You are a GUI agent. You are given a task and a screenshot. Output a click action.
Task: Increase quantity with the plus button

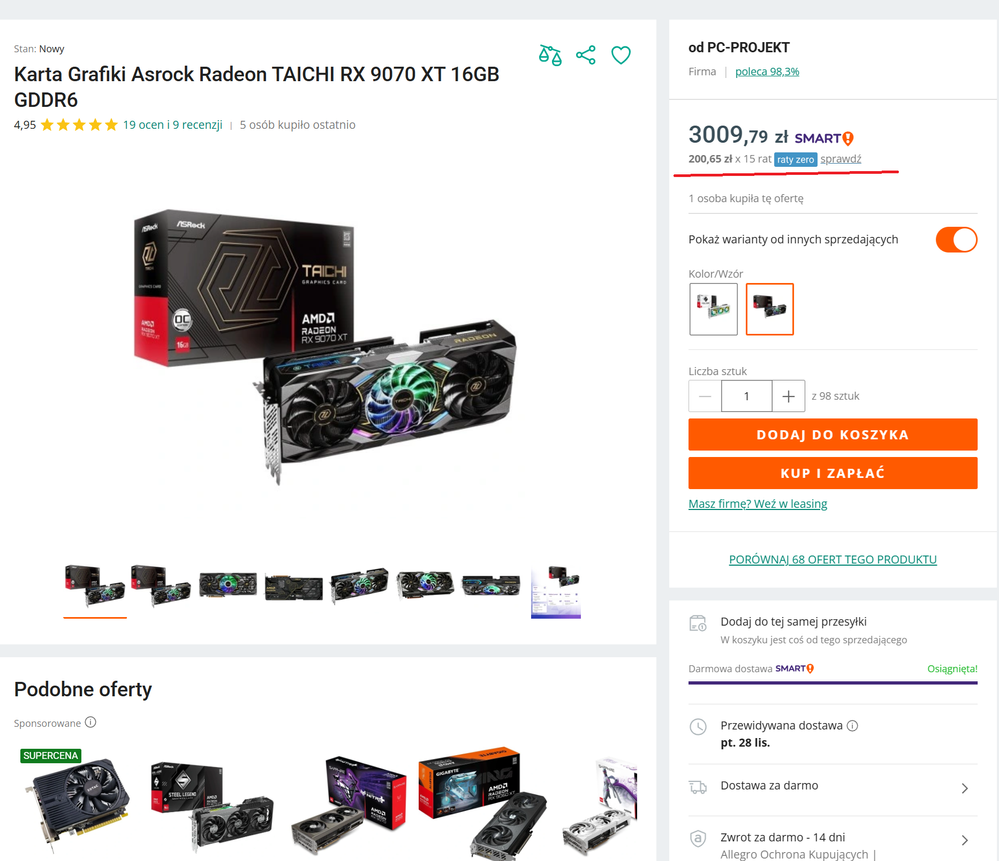pyautogui.click(x=788, y=396)
